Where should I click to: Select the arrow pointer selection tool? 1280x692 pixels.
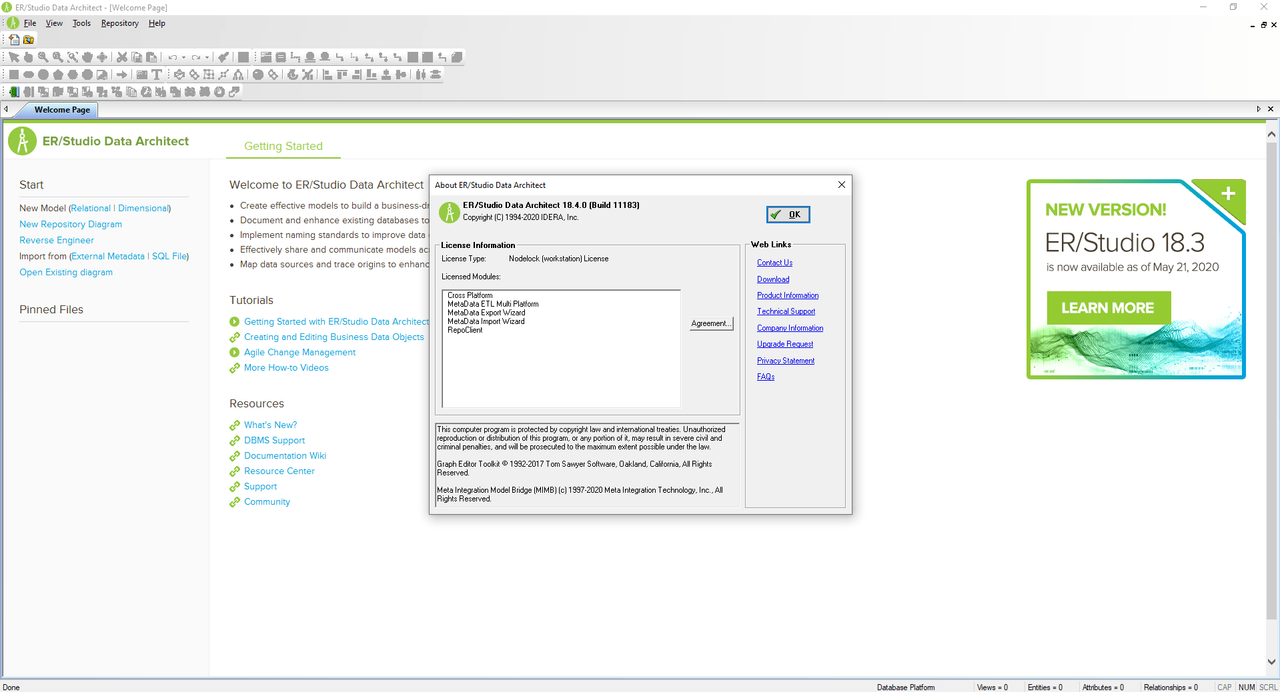14,57
